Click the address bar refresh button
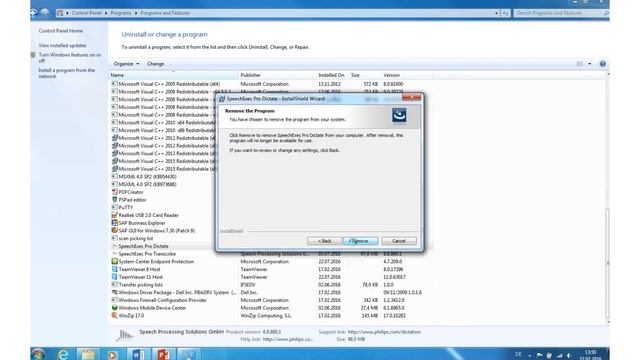The width and height of the screenshot is (640, 360). (x=505, y=13)
